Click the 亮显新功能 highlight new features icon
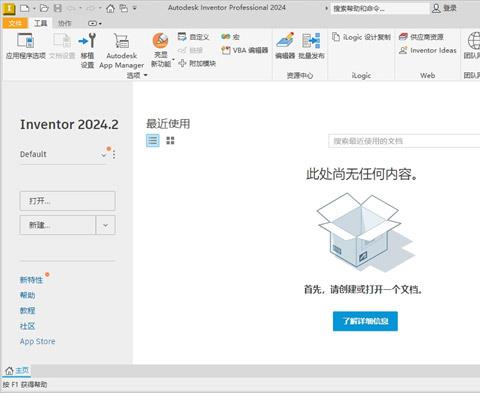The width and height of the screenshot is (480, 393). pos(160,41)
